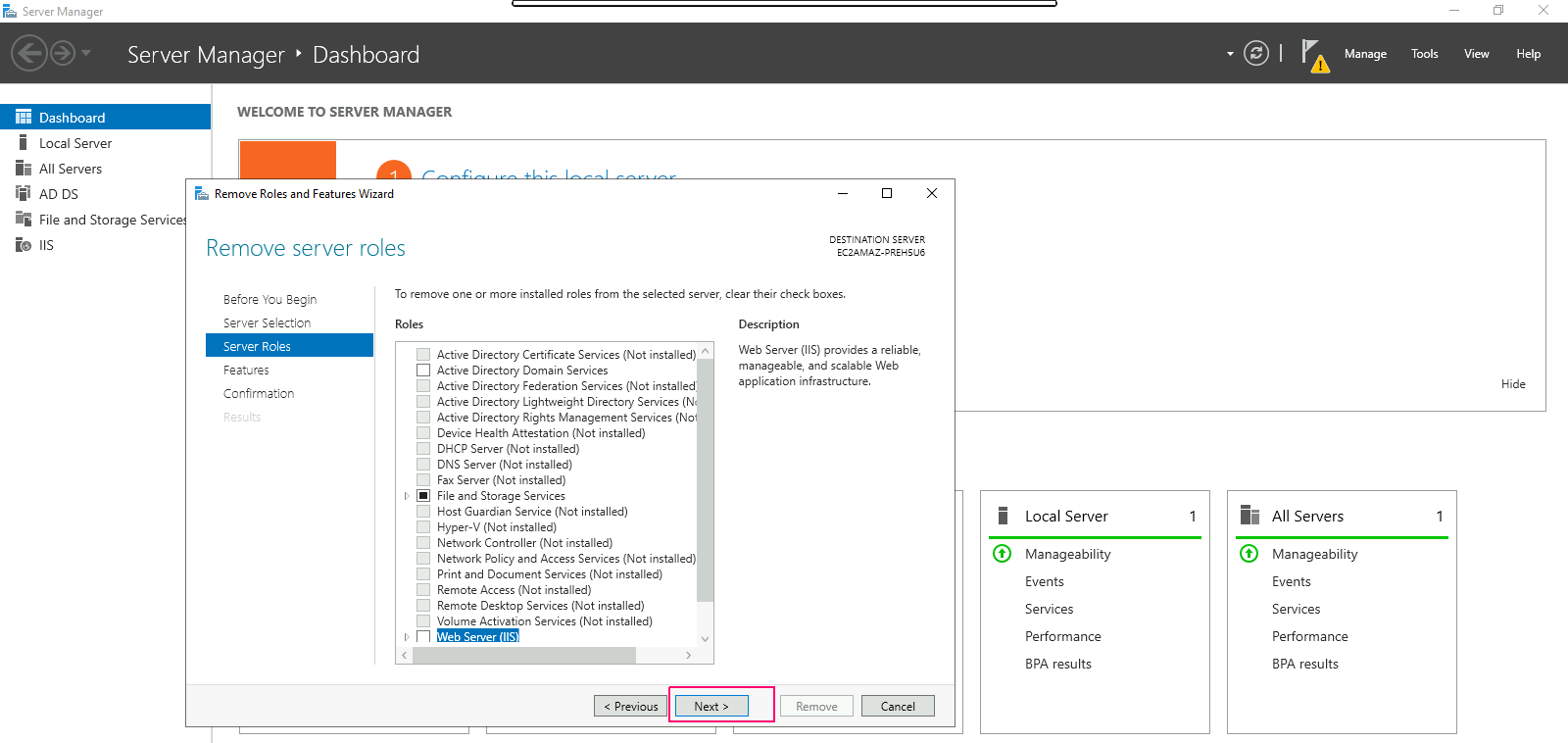
Task: Click Performance in the All Servers tile
Action: (1310, 636)
